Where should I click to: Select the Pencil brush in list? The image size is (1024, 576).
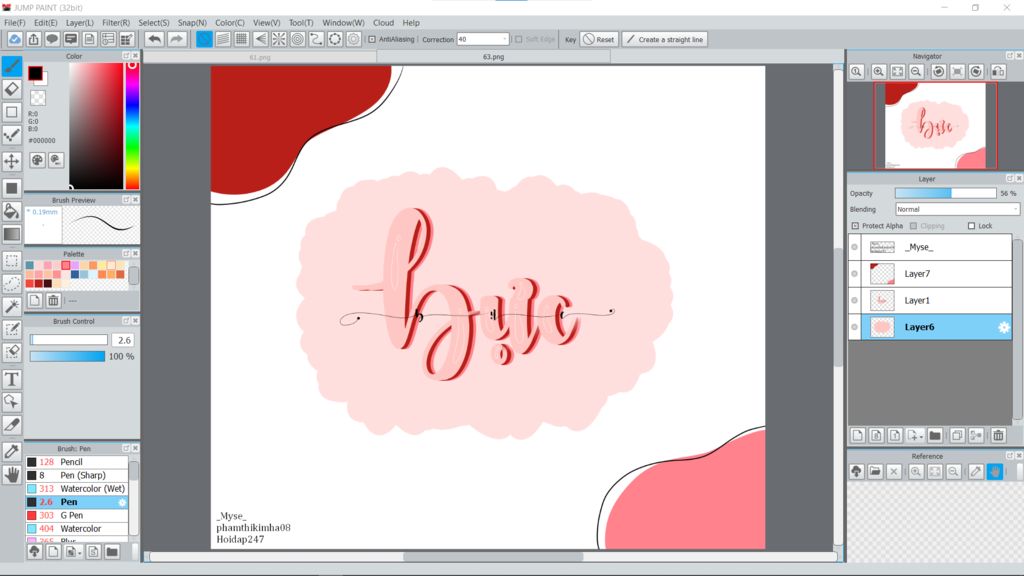(x=77, y=462)
